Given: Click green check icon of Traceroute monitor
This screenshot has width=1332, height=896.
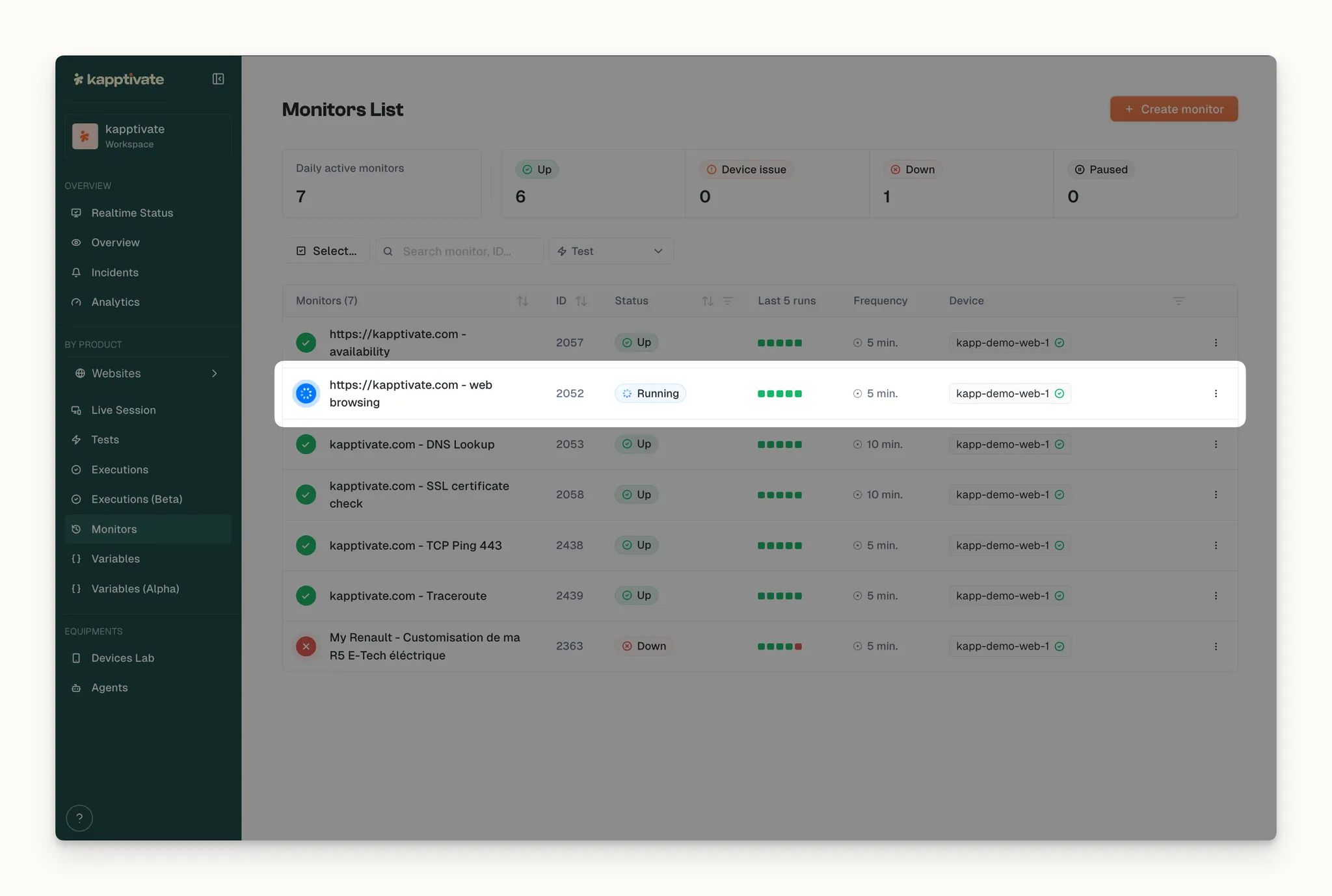Looking at the screenshot, I should point(306,596).
